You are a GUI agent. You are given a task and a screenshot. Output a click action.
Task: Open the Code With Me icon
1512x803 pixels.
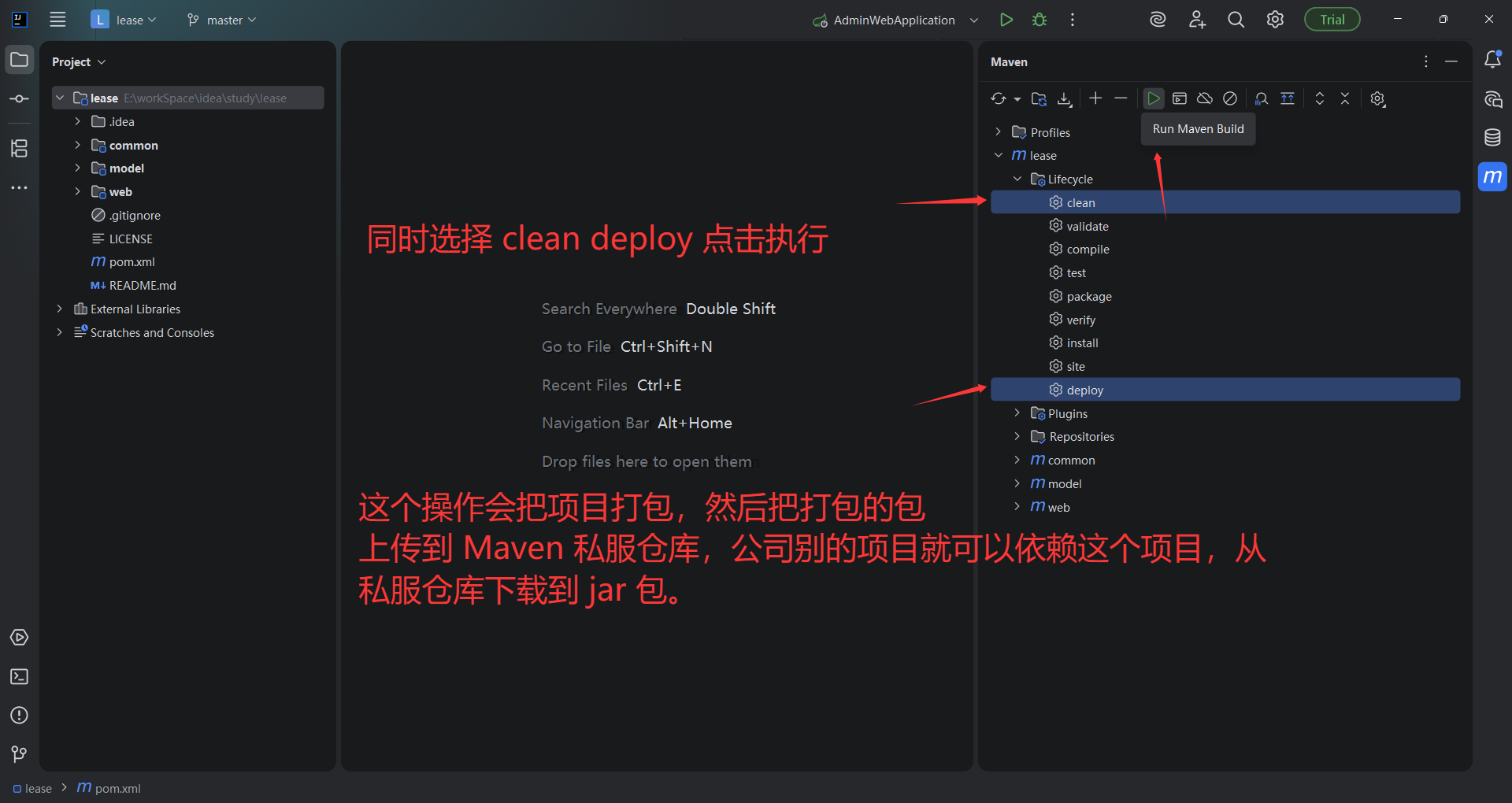coord(1197,20)
